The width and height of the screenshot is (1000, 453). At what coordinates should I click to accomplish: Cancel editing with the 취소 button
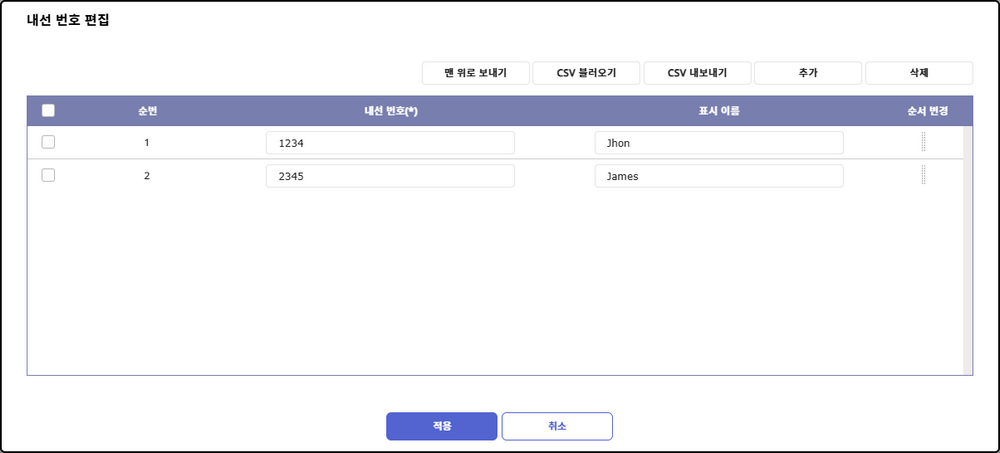(x=557, y=426)
